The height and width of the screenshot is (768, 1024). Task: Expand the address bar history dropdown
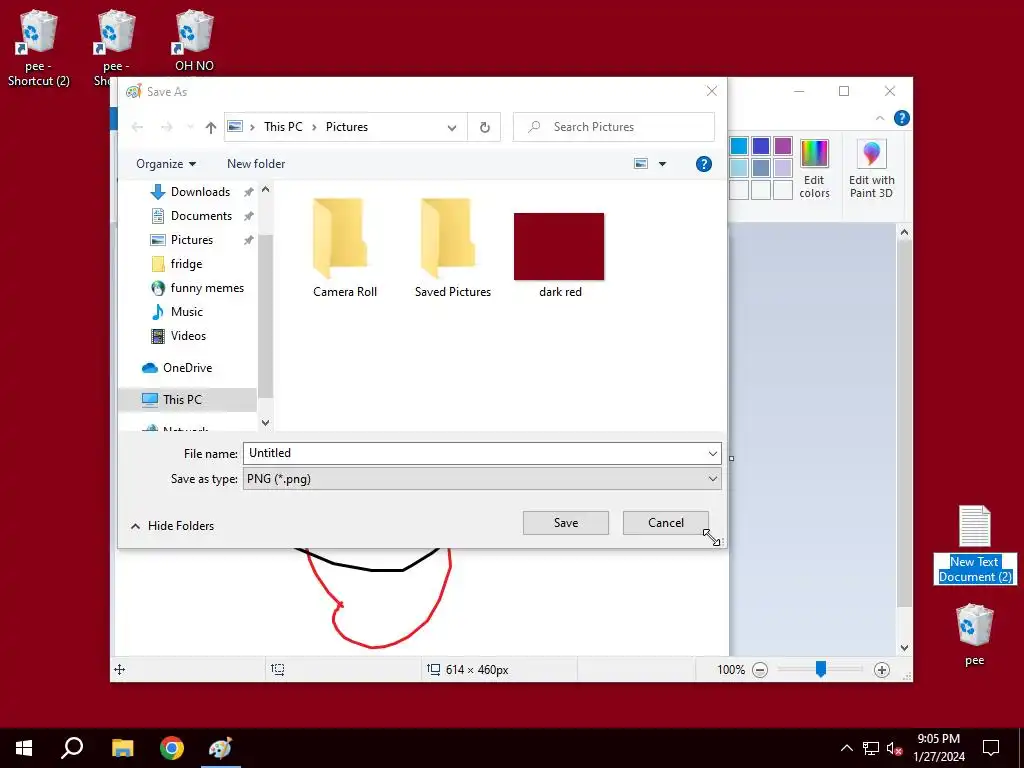452,127
